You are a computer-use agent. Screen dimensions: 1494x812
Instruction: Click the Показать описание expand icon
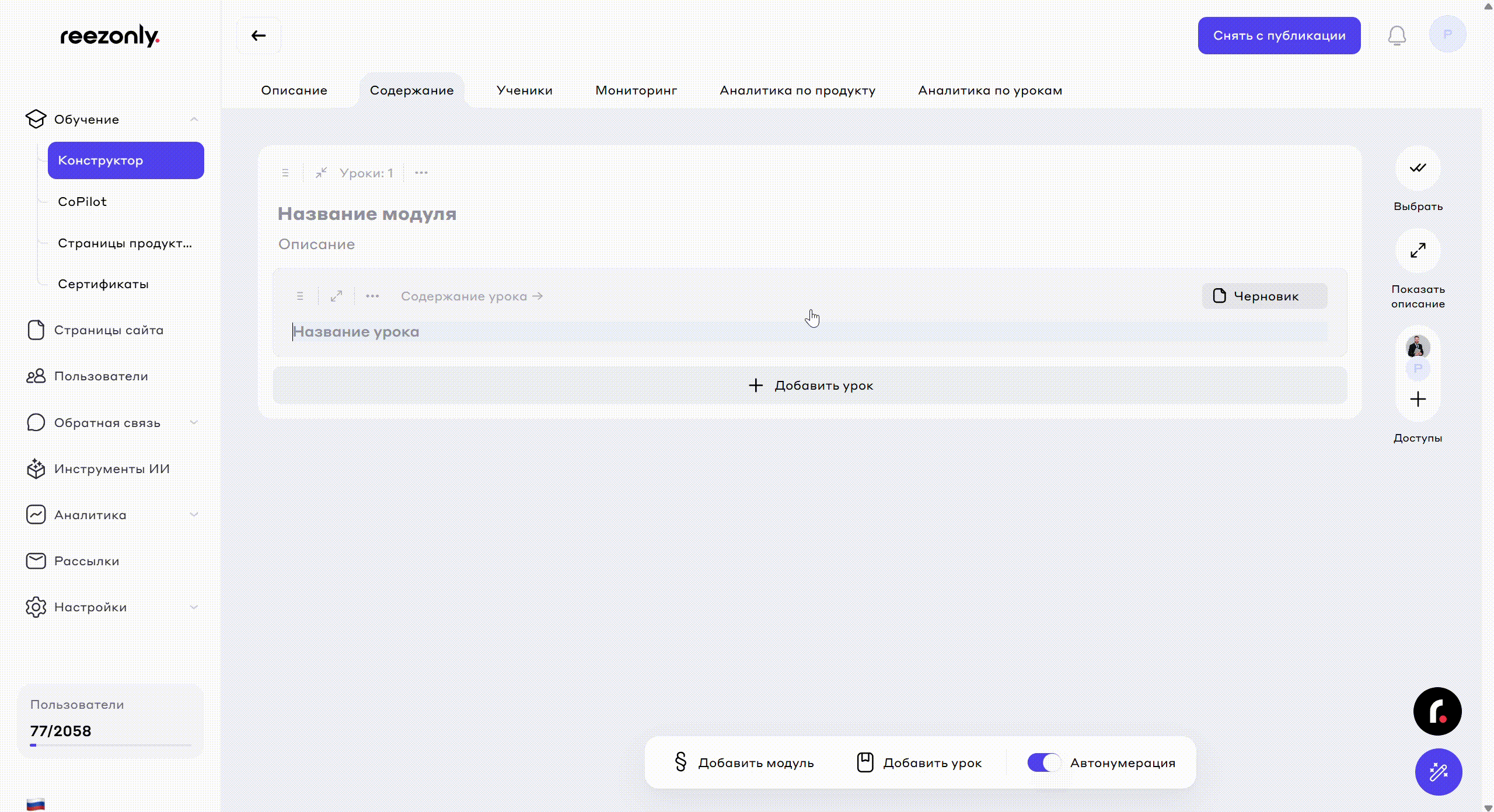[x=1418, y=251]
